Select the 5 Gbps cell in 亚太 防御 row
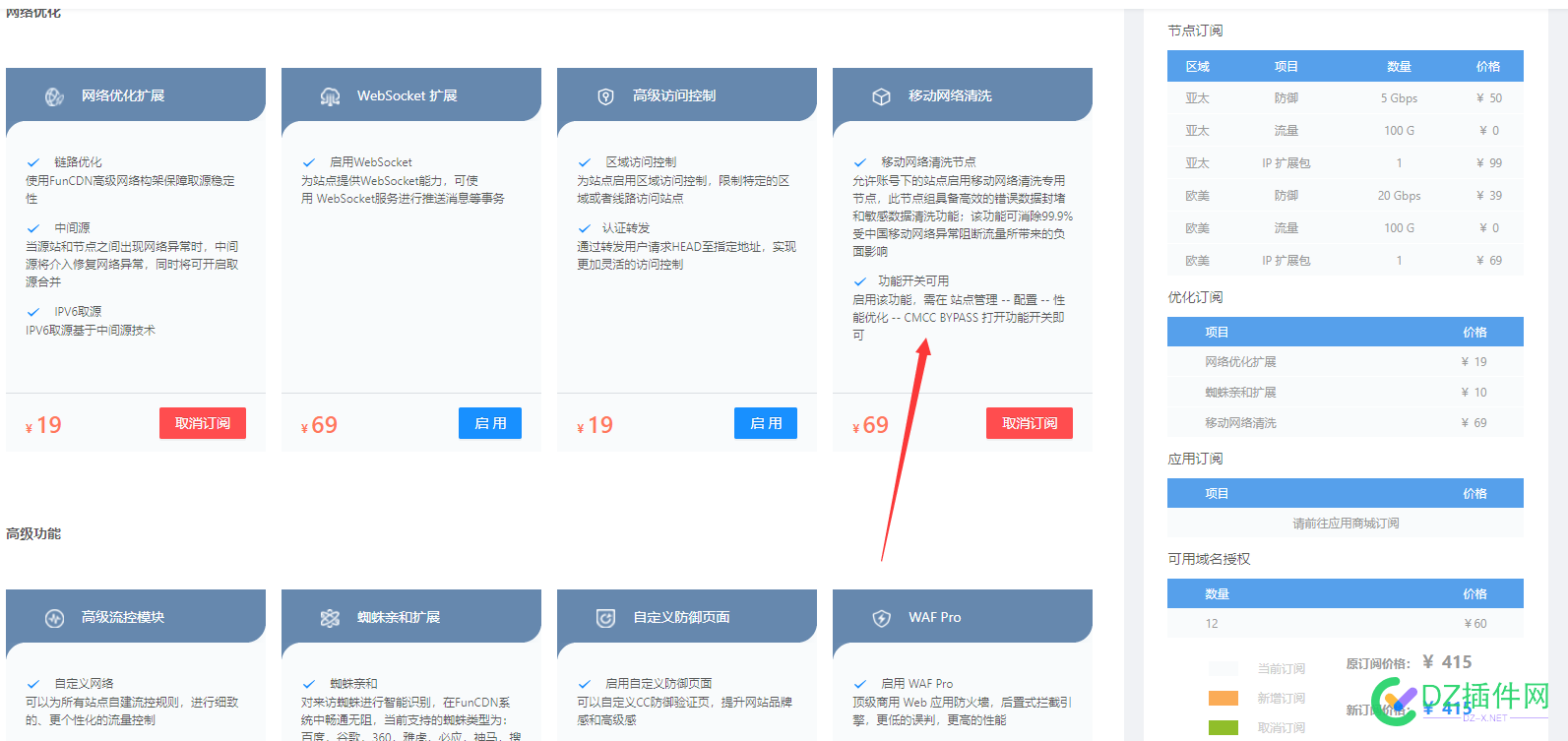Screen dimensions: 1568x741 point(1399,98)
